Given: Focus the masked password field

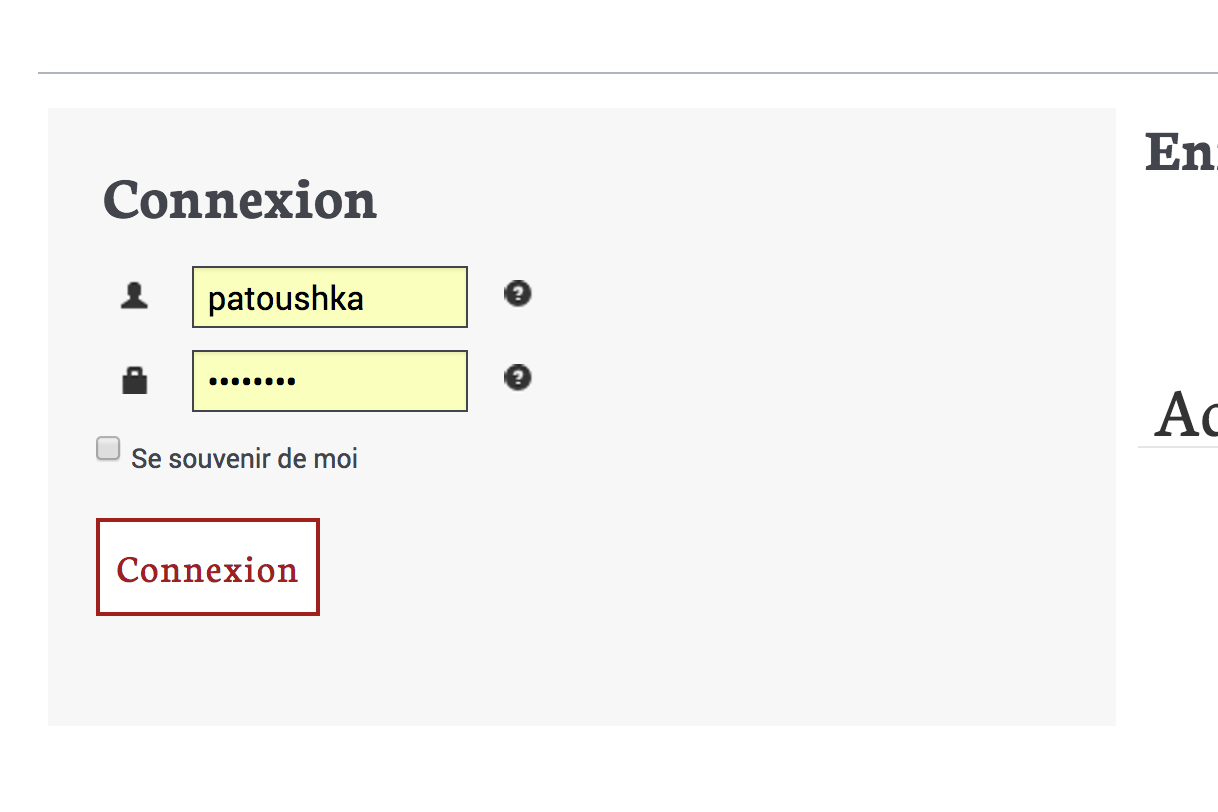Looking at the screenshot, I should click(x=330, y=381).
